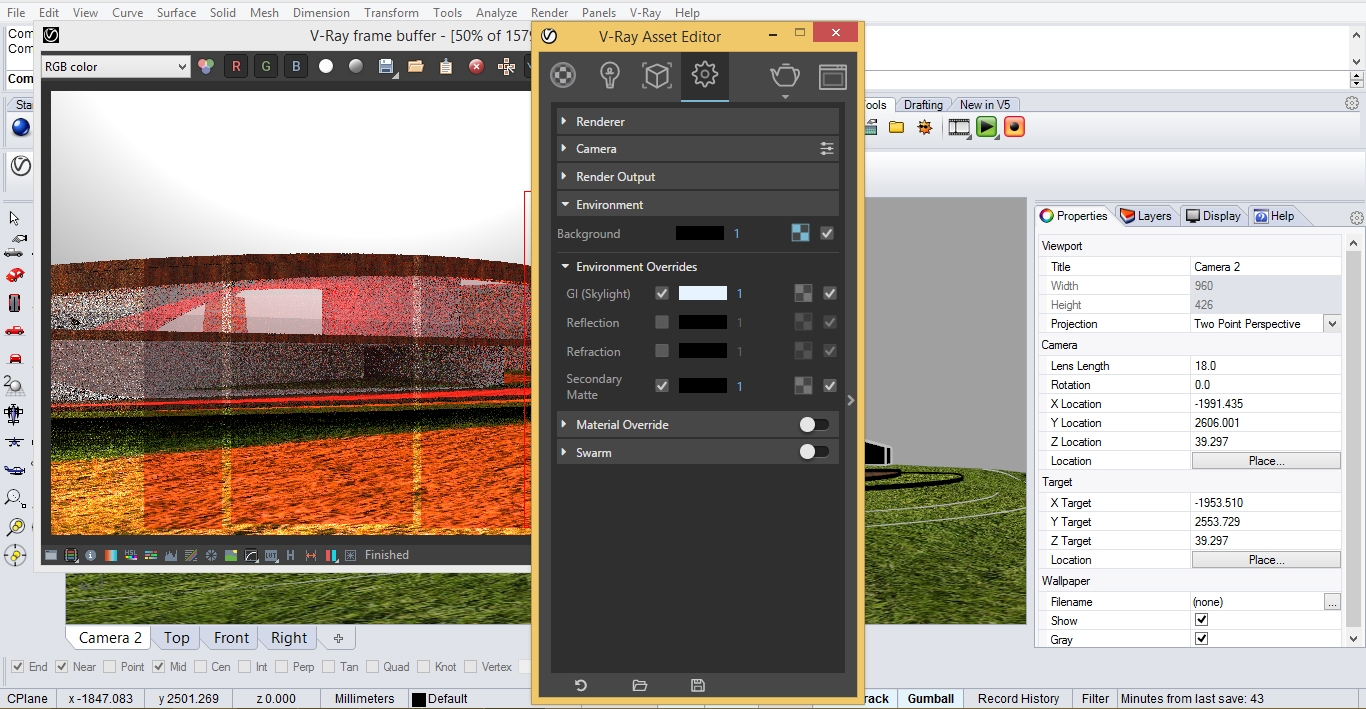Expand Asset Editor side panel arrow
Screen dimensions: 1366x709
click(x=851, y=400)
